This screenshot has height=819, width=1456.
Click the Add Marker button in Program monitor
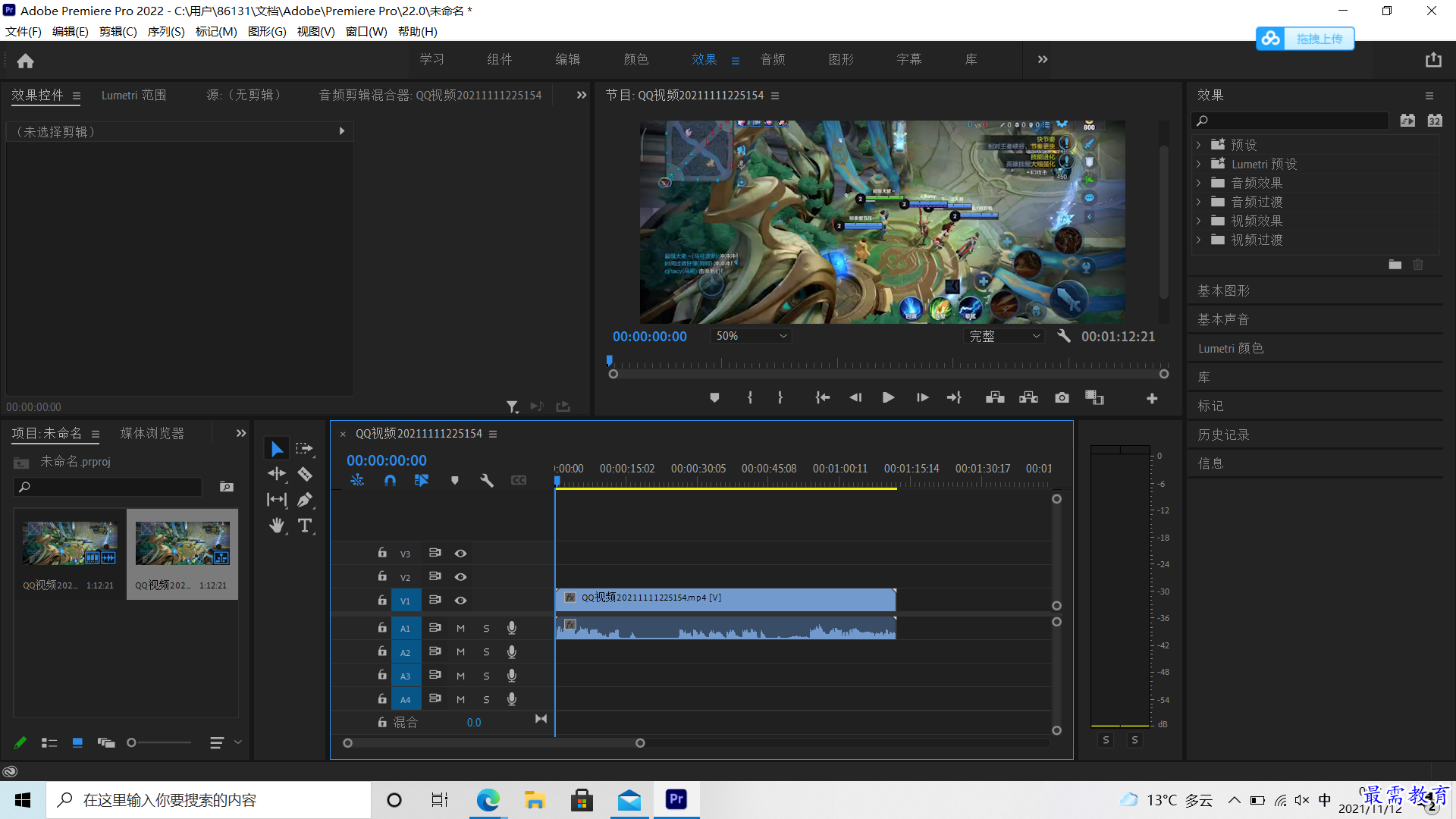(714, 397)
